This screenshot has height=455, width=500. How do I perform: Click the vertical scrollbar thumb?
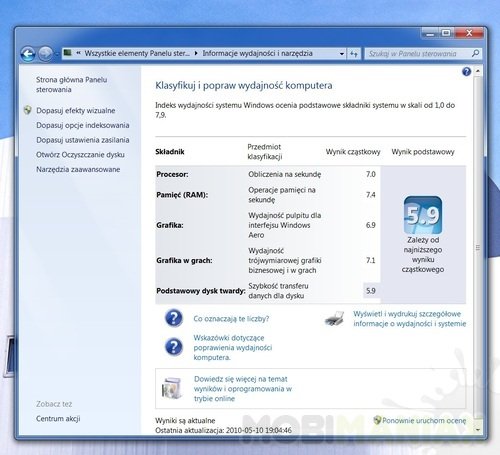(478, 247)
